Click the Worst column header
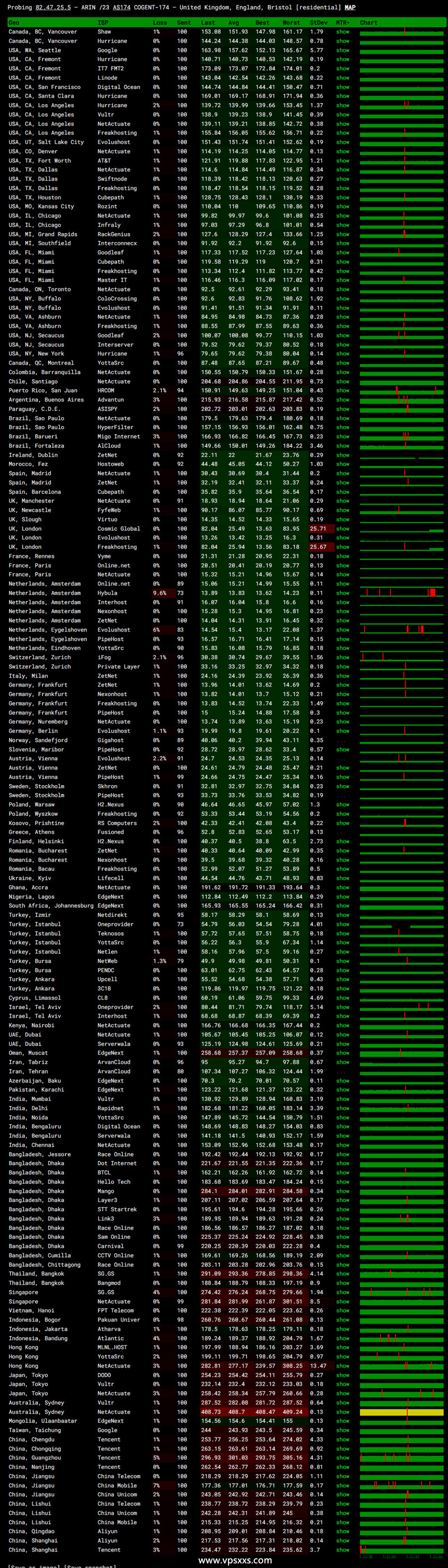448x1568 pixels. (x=291, y=22)
